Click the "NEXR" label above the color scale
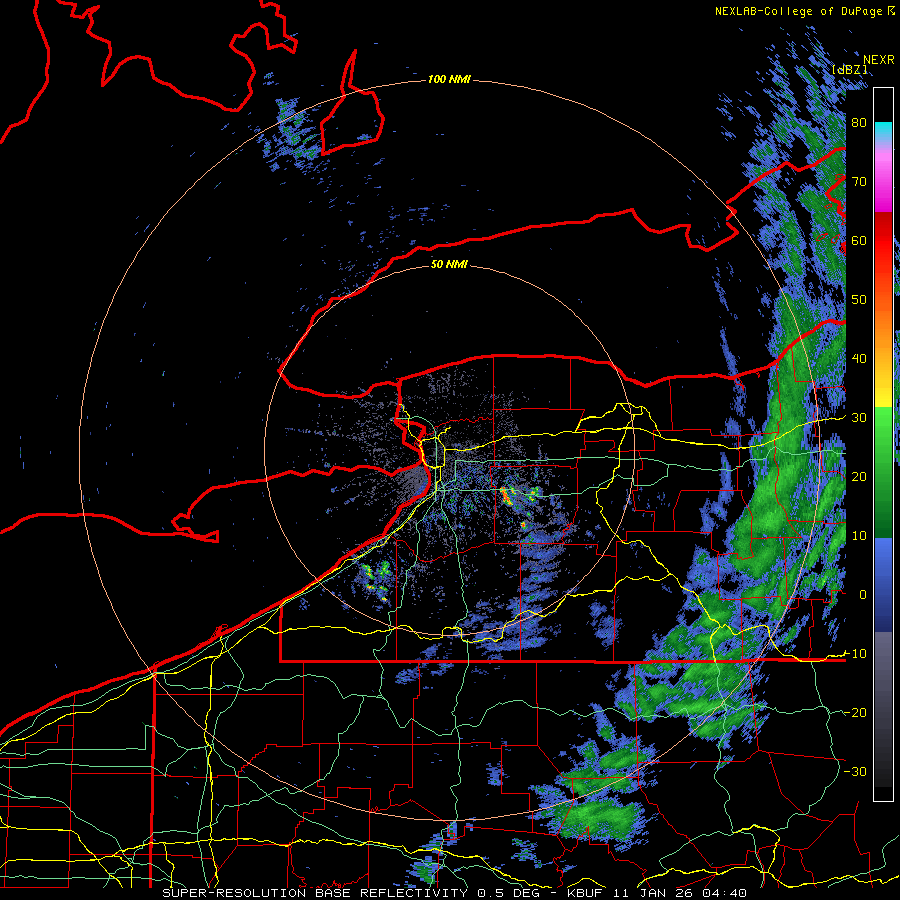This screenshot has width=900, height=900. 879,60
